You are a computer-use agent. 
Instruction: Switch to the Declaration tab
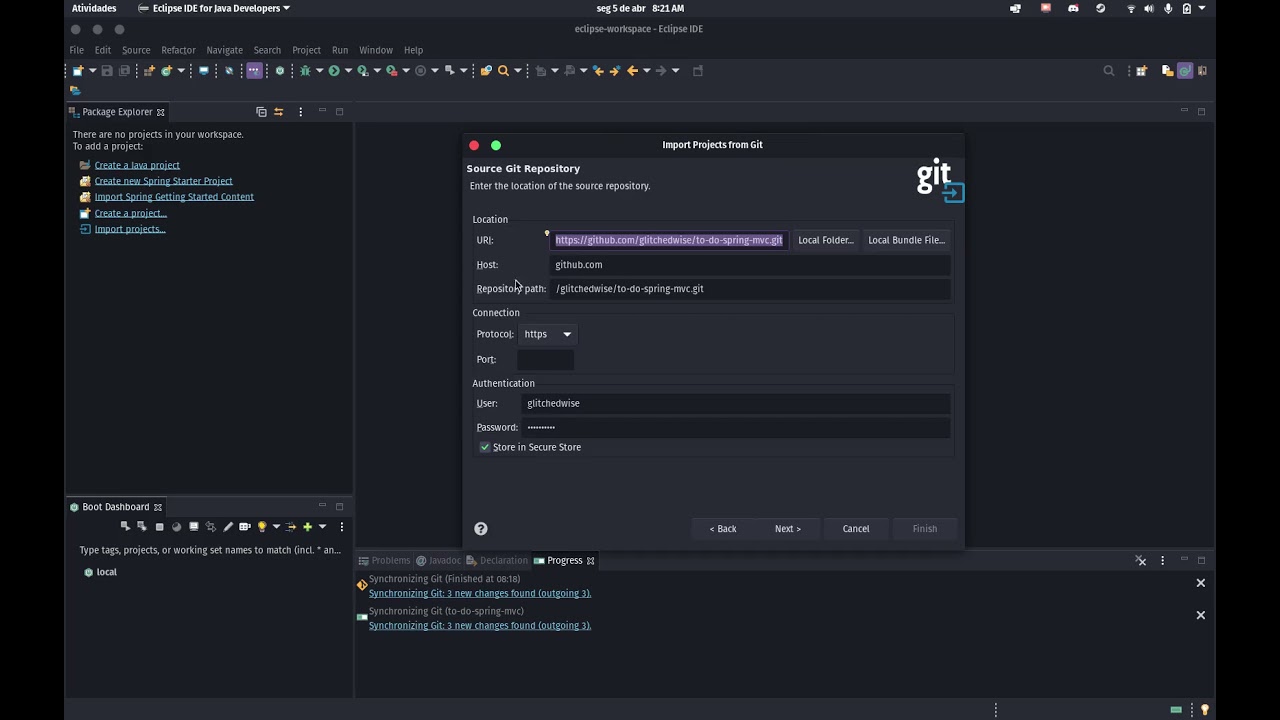click(x=497, y=560)
